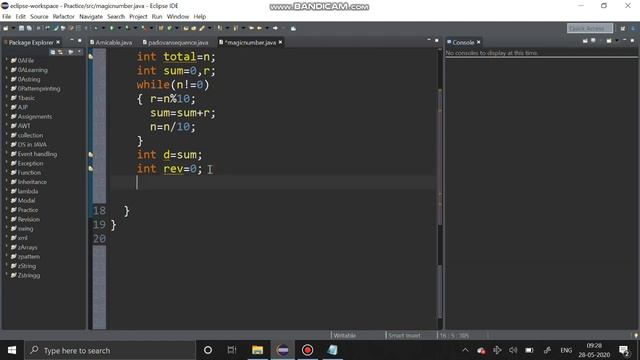Image resolution: width=640 pixels, height=360 pixels.
Task: Open the Help menu
Action: [200, 17]
